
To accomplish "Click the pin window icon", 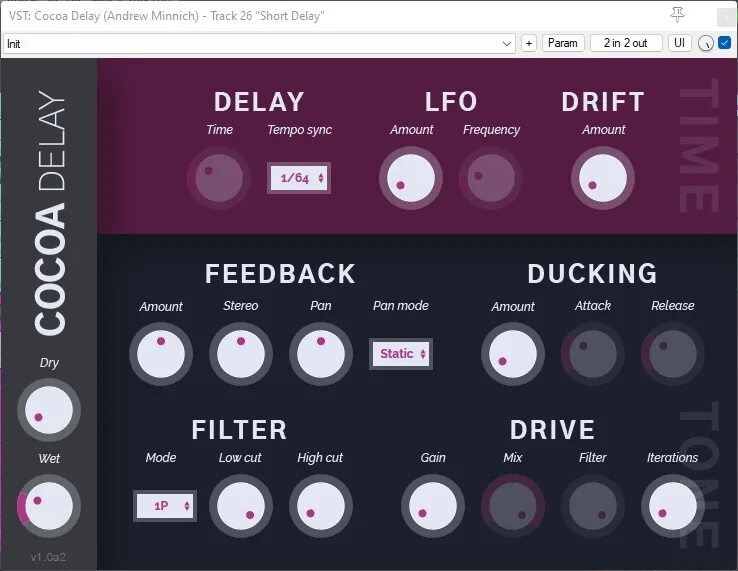I will tap(677, 16).
